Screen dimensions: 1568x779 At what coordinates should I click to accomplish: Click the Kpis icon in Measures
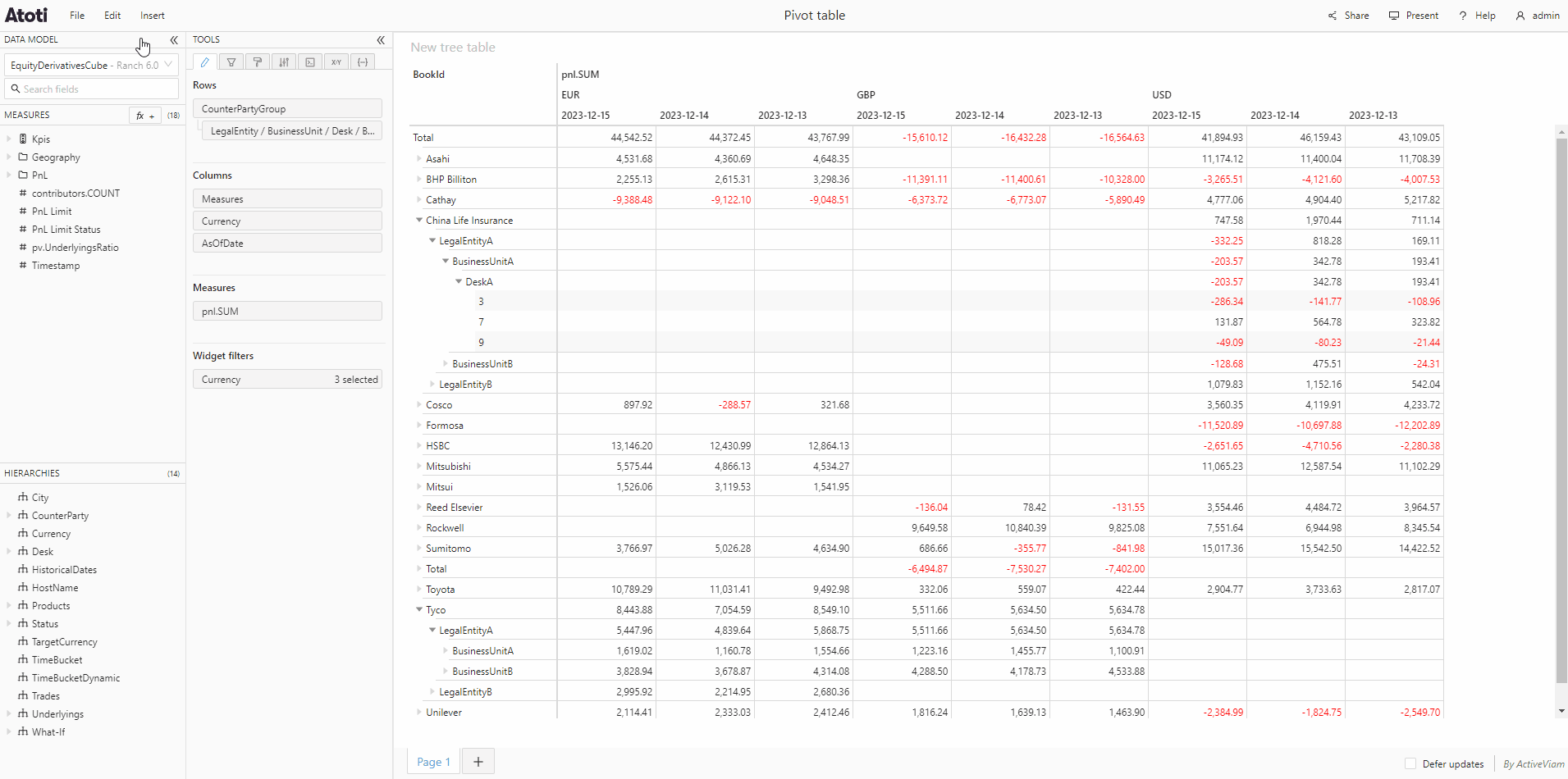(23, 139)
